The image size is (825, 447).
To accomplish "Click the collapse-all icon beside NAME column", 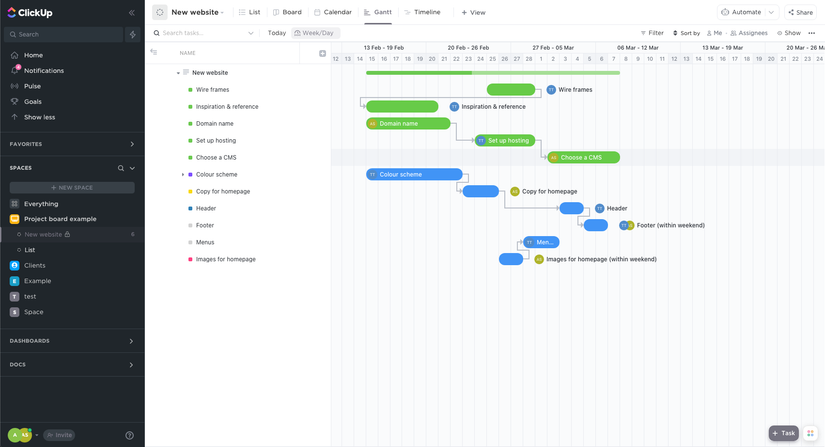I will tap(154, 52).
